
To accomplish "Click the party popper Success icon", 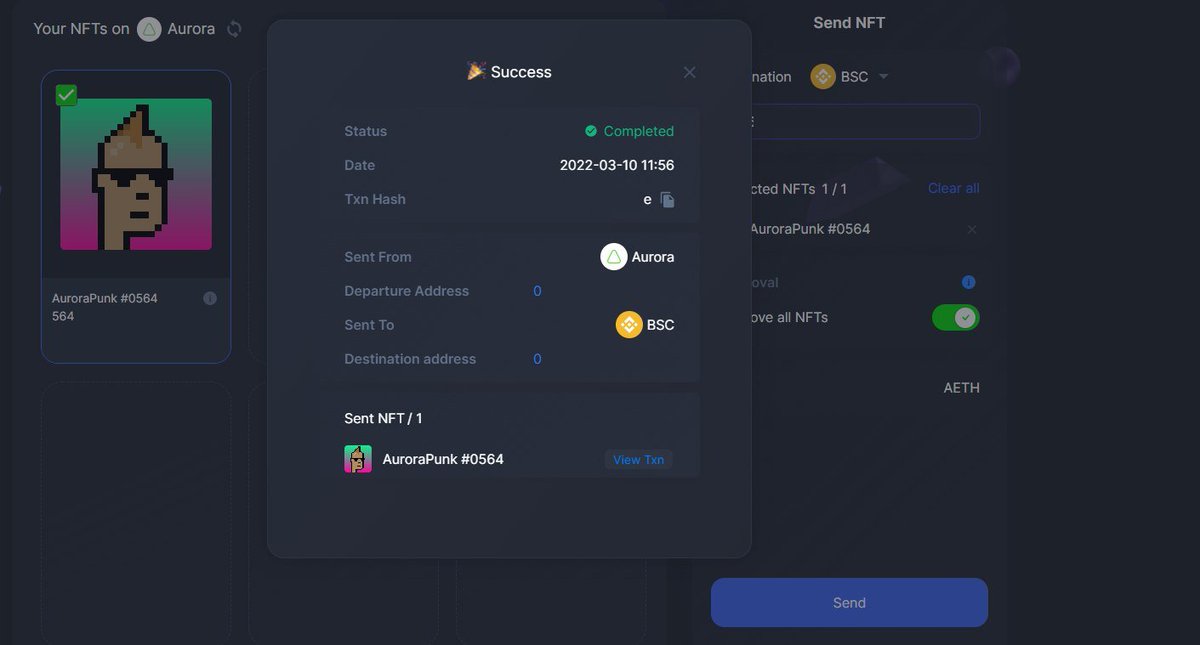I will pyautogui.click(x=476, y=71).
